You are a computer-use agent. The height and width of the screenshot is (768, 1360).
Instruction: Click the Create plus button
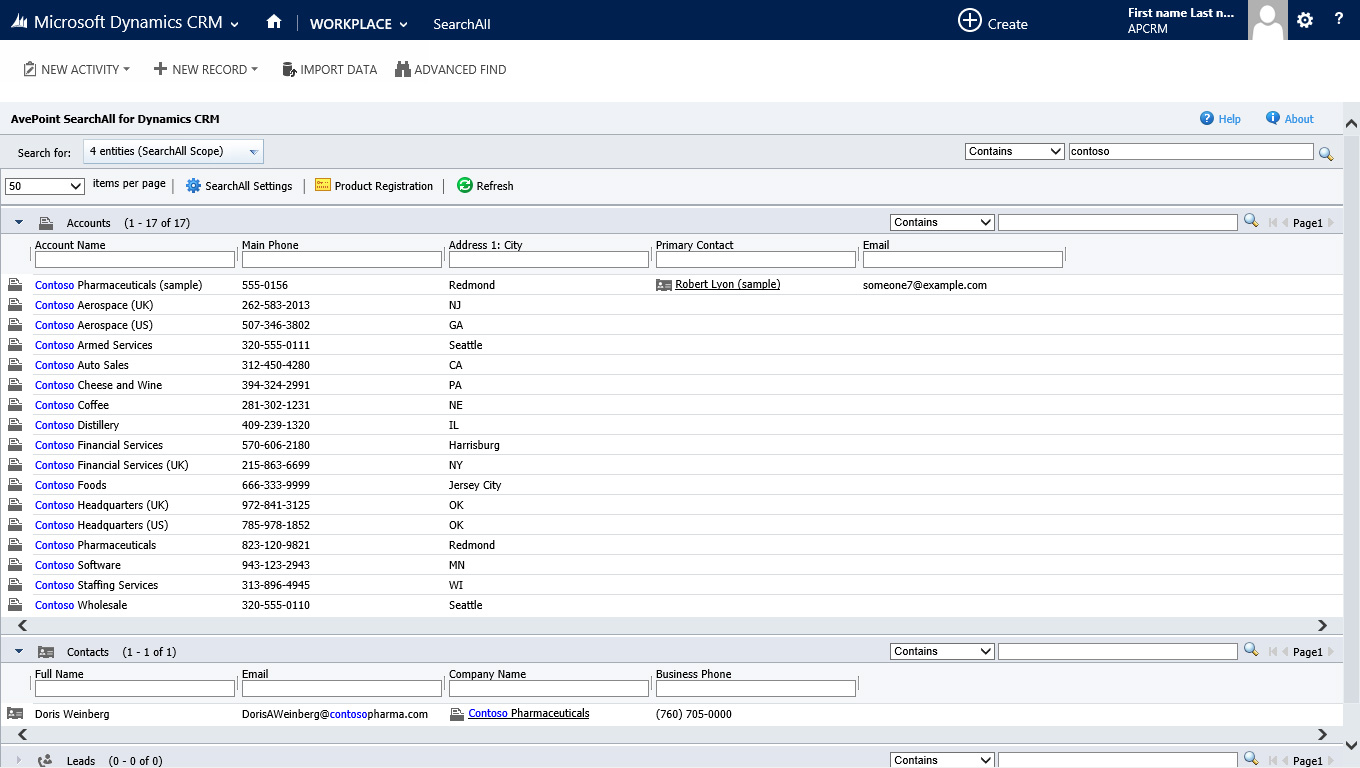[993, 21]
